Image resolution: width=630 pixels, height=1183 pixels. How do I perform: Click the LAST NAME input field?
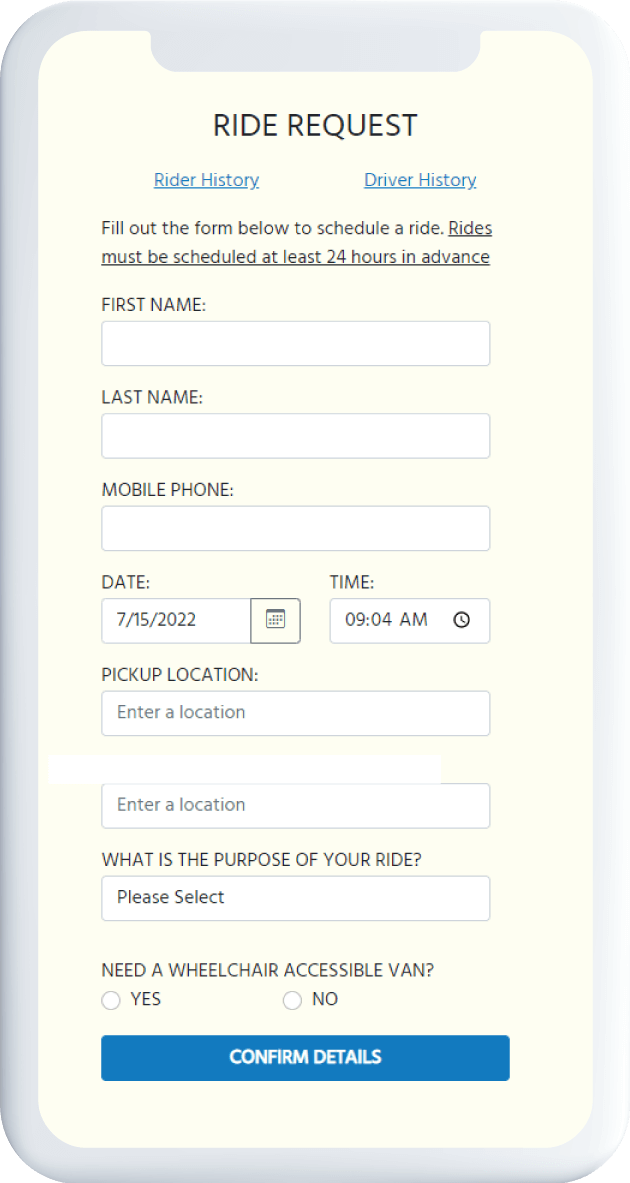tap(295, 435)
